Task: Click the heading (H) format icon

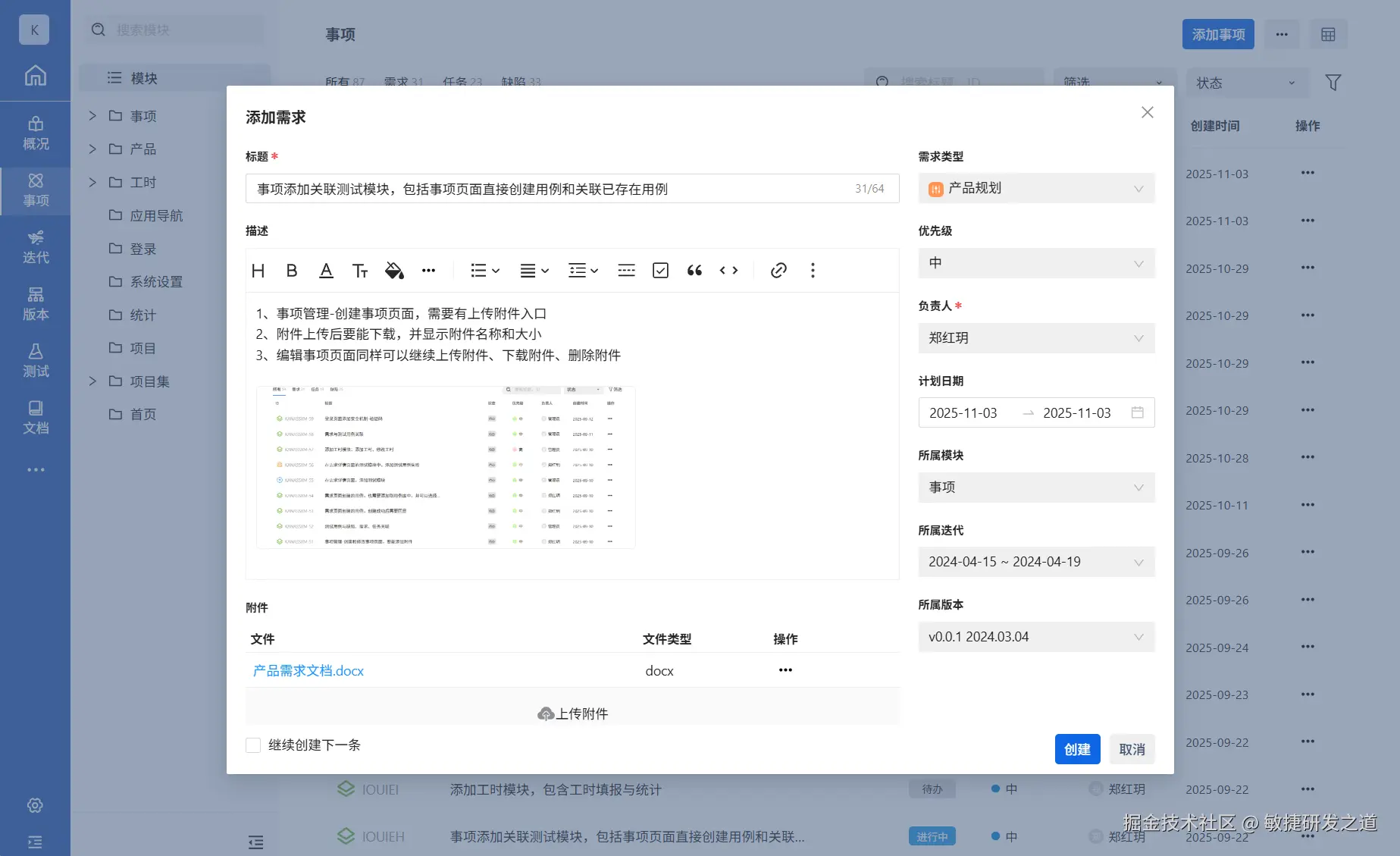Action: [258, 271]
